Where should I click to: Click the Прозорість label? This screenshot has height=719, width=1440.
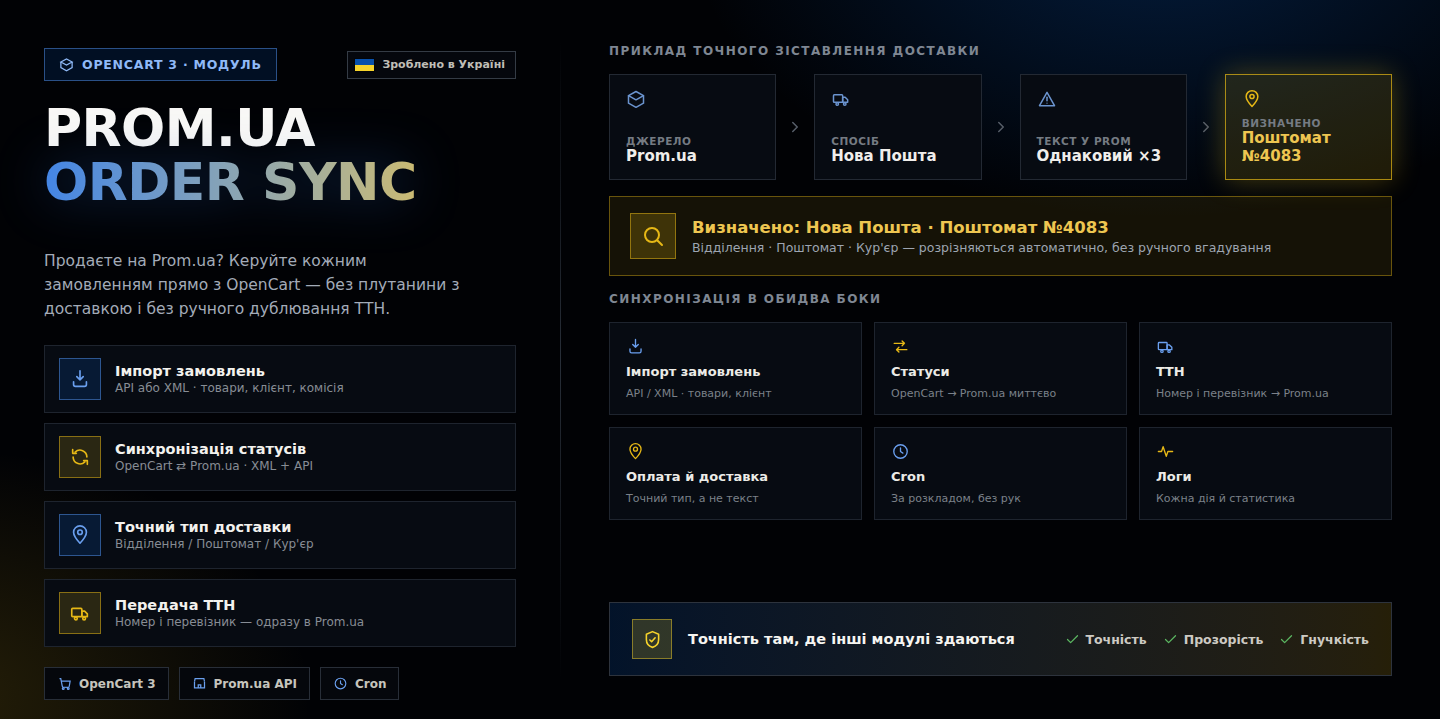coord(1223,639)
